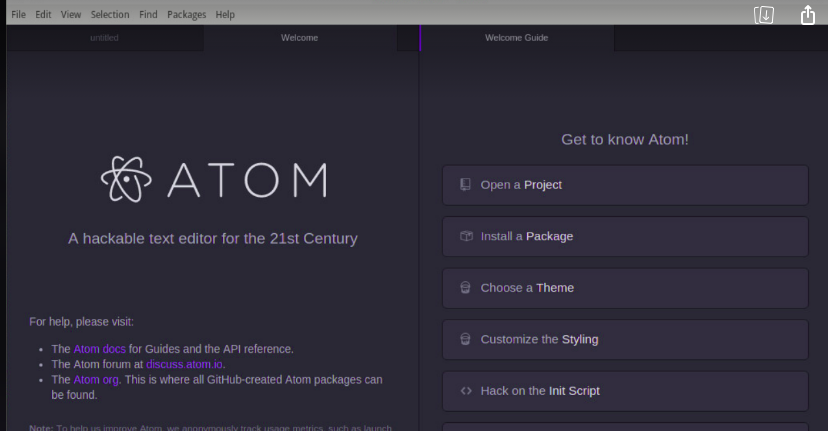Expand the Install a Package section
The height and width of the screenshot is (431, 828).
[x=625, y=237]
